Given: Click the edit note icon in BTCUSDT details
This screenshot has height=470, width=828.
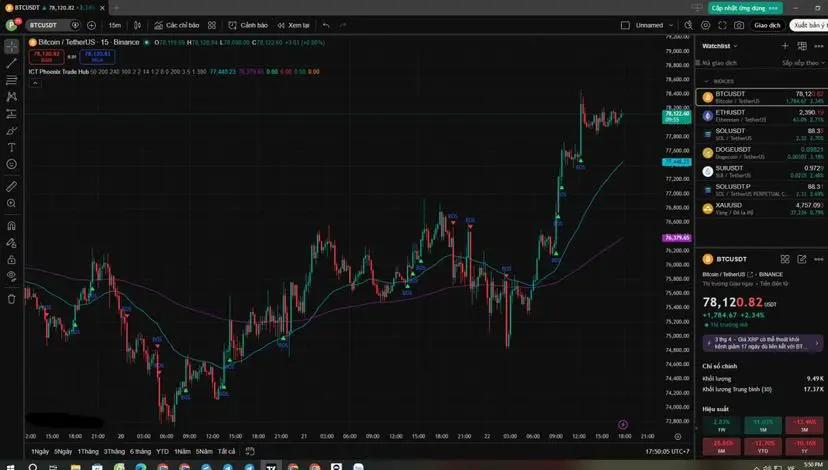Looking at the screenshot, I should pos(802,259).
